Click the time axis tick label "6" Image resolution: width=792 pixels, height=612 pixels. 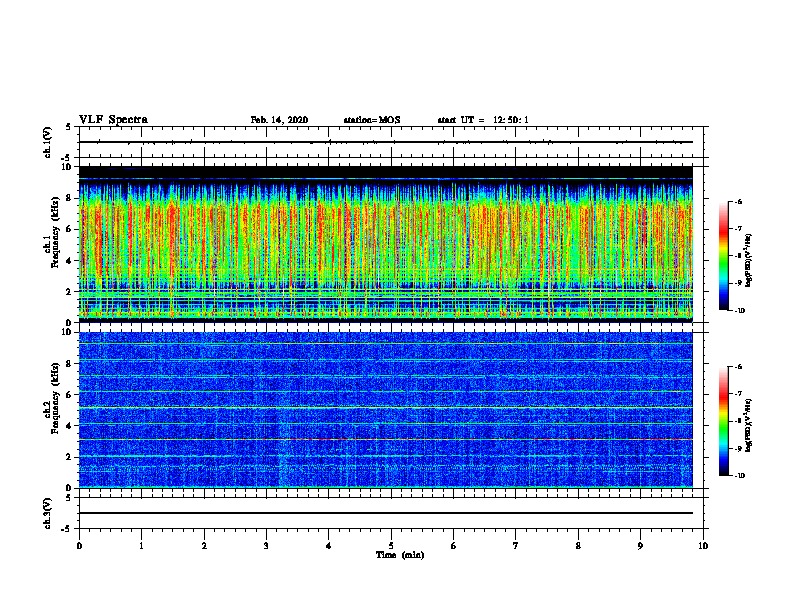tap(453, 546)
